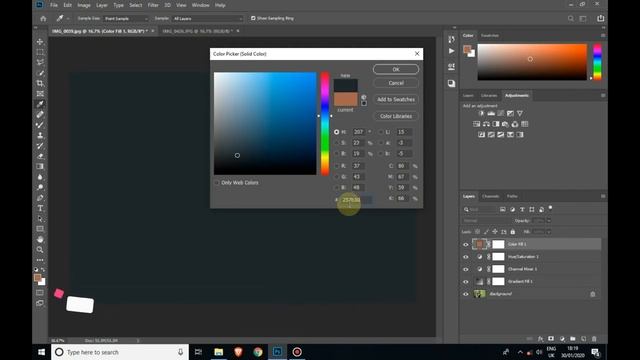Viewport: 640px width, 360px height.
Task: Hide the Channel Mixer 1 layer
Action: point(466,269)
